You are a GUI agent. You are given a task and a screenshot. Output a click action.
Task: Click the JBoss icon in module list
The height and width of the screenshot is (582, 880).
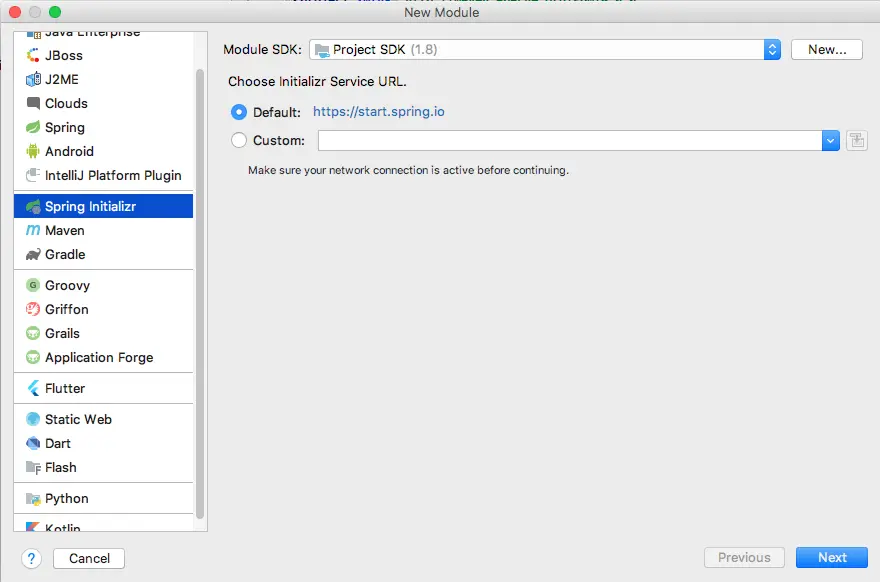click(x=33, y=55)
